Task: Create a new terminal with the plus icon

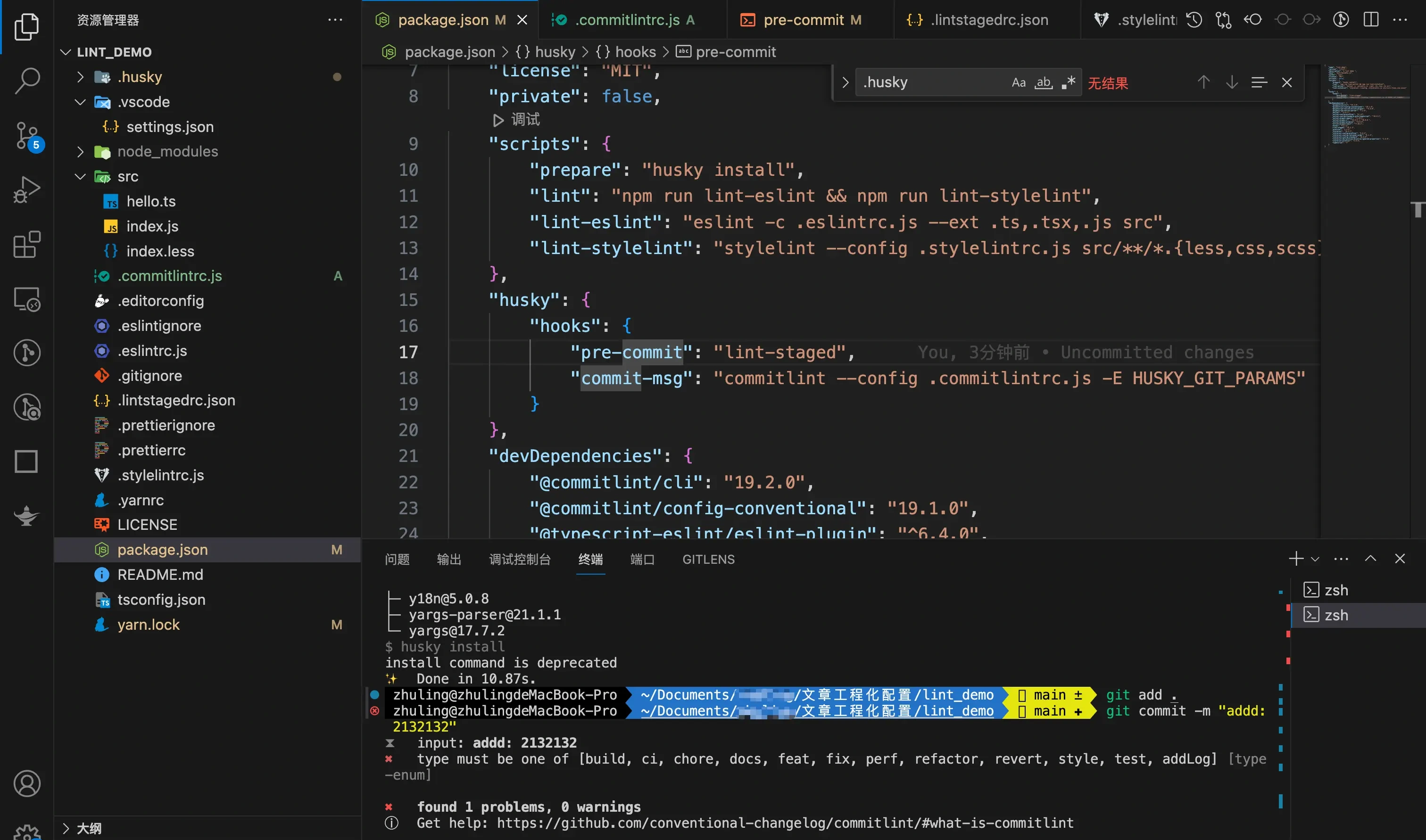Action: pyautogui.click(x=1295, y=559)
